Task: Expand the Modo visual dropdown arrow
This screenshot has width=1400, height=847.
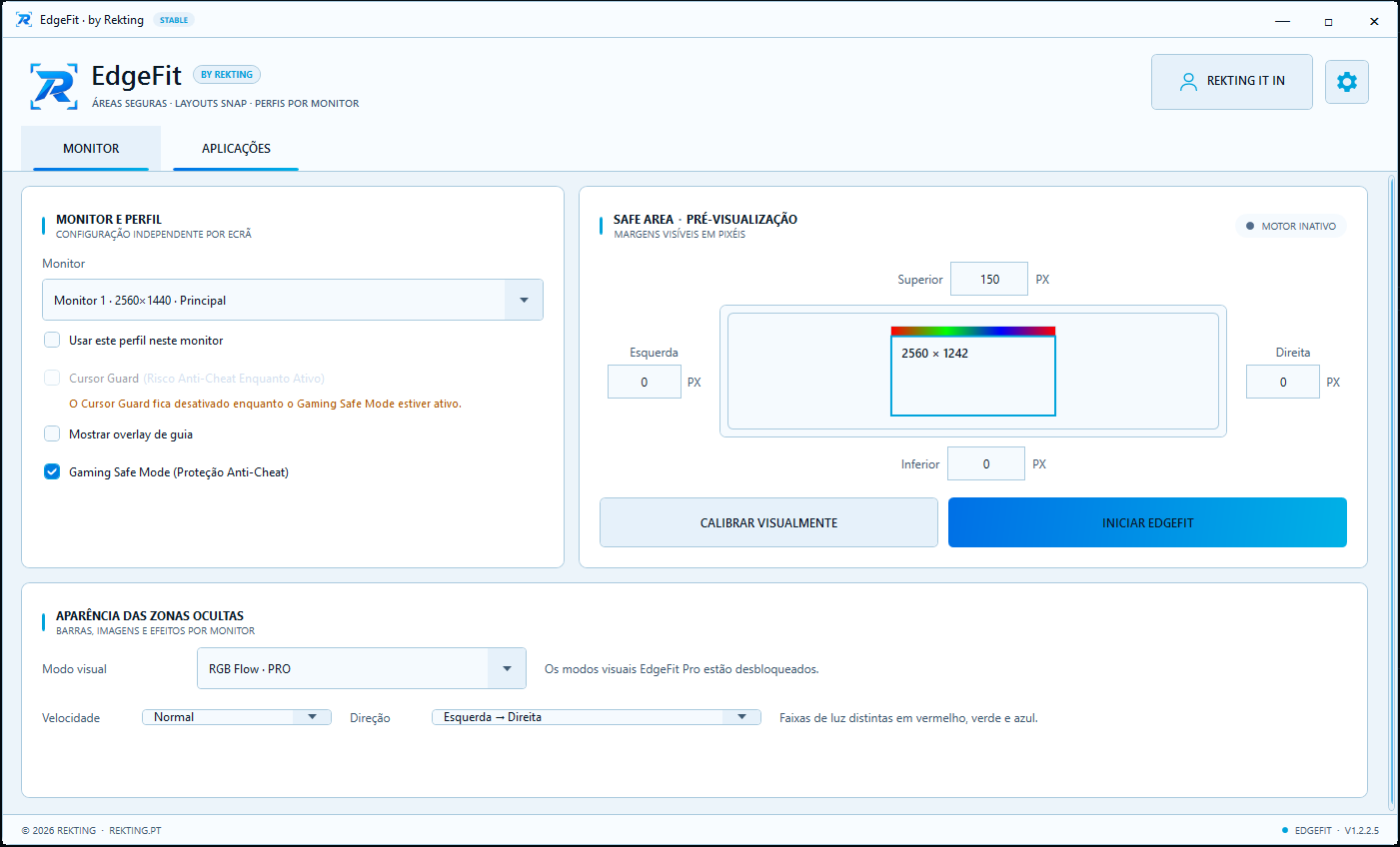Action: coord(507,668)
